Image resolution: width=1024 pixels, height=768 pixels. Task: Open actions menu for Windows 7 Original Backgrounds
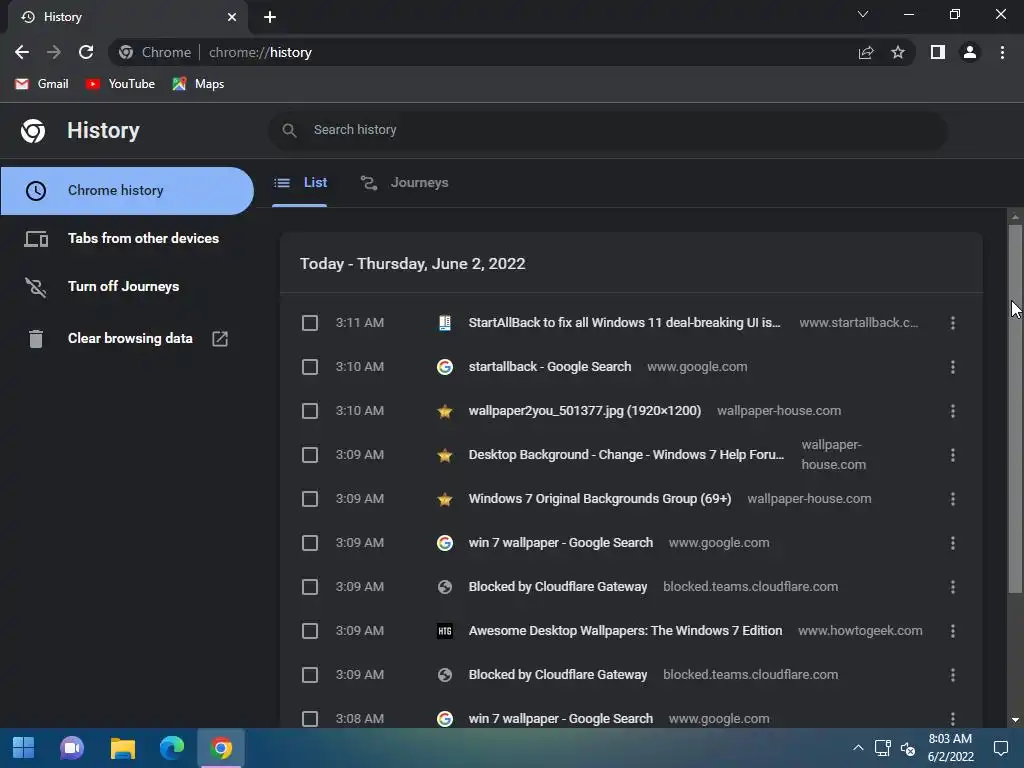point(953,499)
